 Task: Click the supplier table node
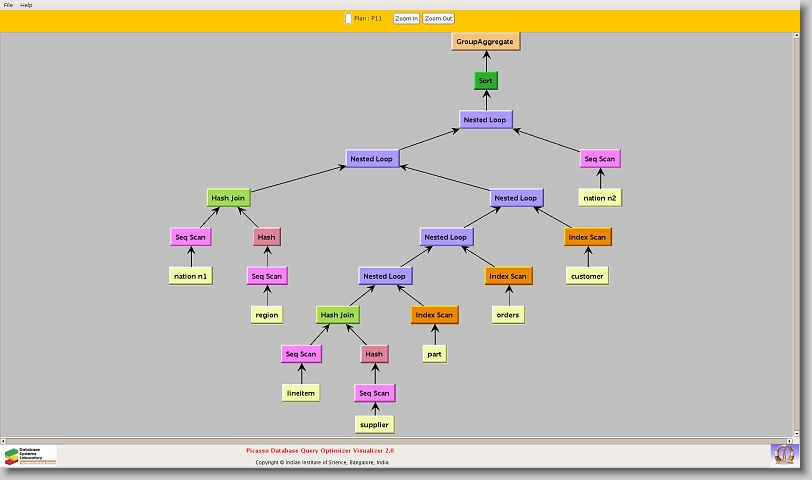pos(374,425)
